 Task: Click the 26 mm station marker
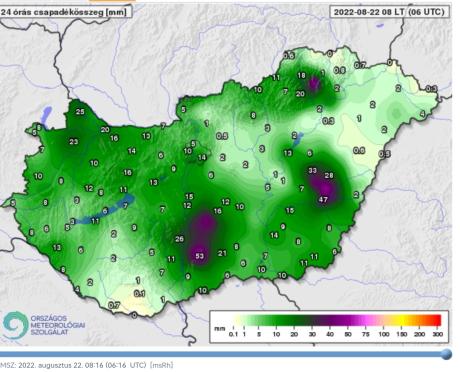tap(179, 239)
